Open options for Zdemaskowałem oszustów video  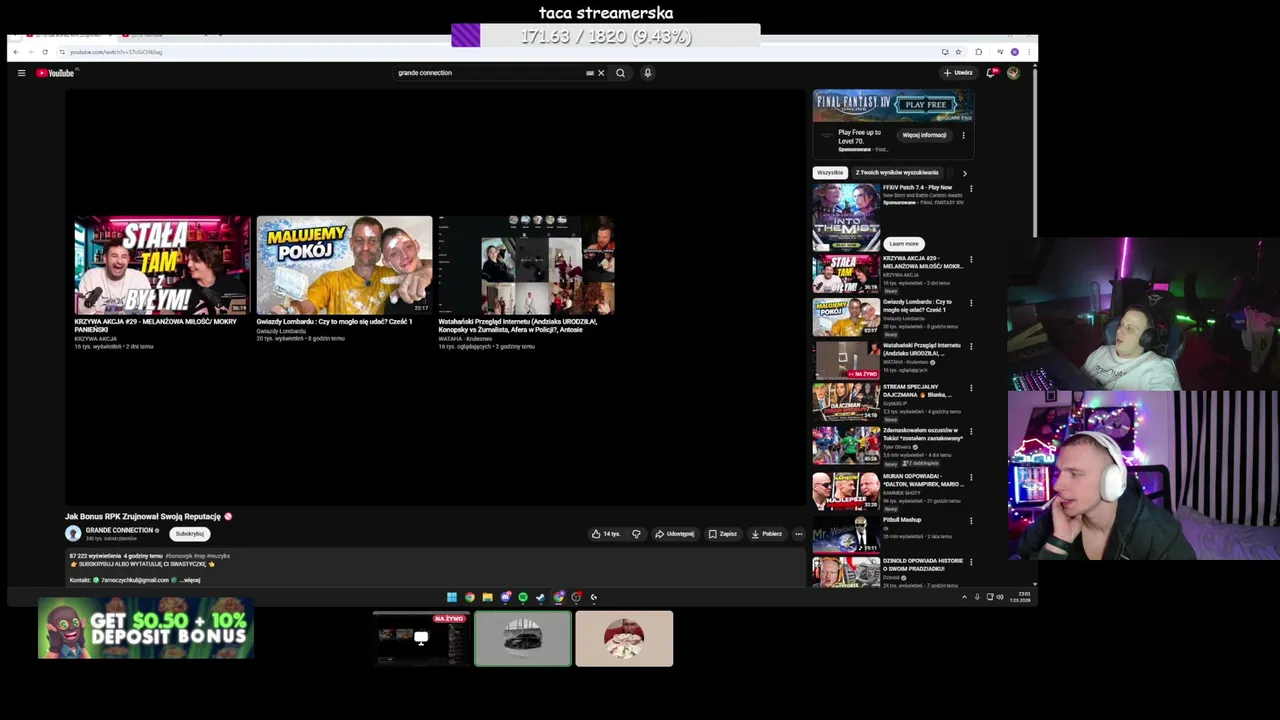point(970,432)
